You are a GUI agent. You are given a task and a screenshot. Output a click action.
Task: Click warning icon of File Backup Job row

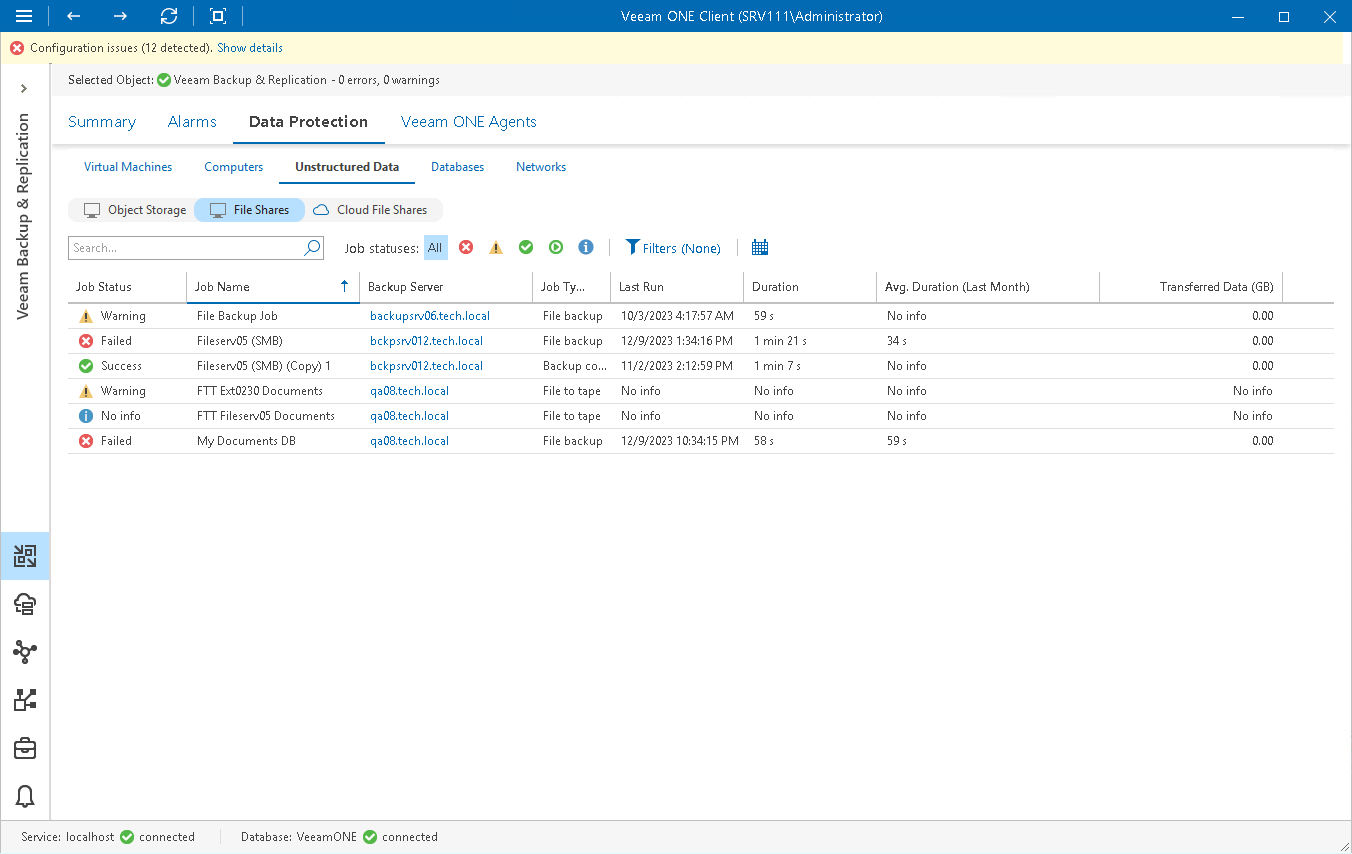[86, 316]
